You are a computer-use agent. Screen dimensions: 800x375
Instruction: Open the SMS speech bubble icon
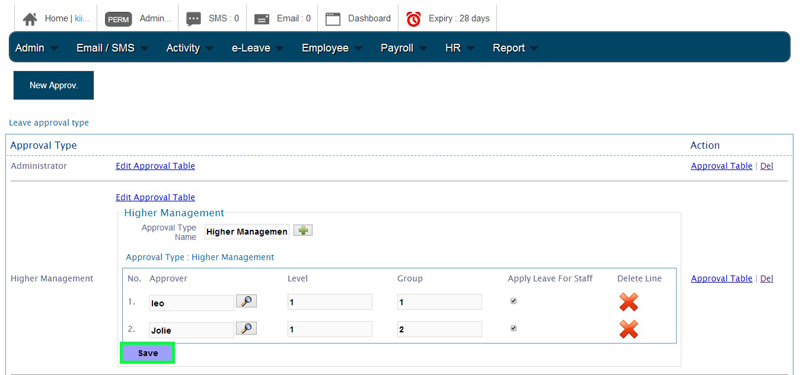coord(193,19)
